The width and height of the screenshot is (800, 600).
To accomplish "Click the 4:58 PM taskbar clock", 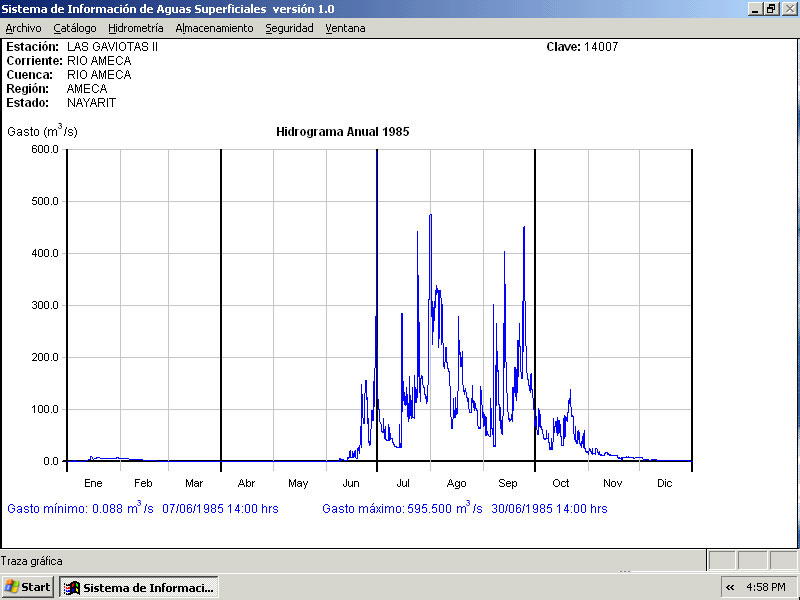I will coord(766,587).
